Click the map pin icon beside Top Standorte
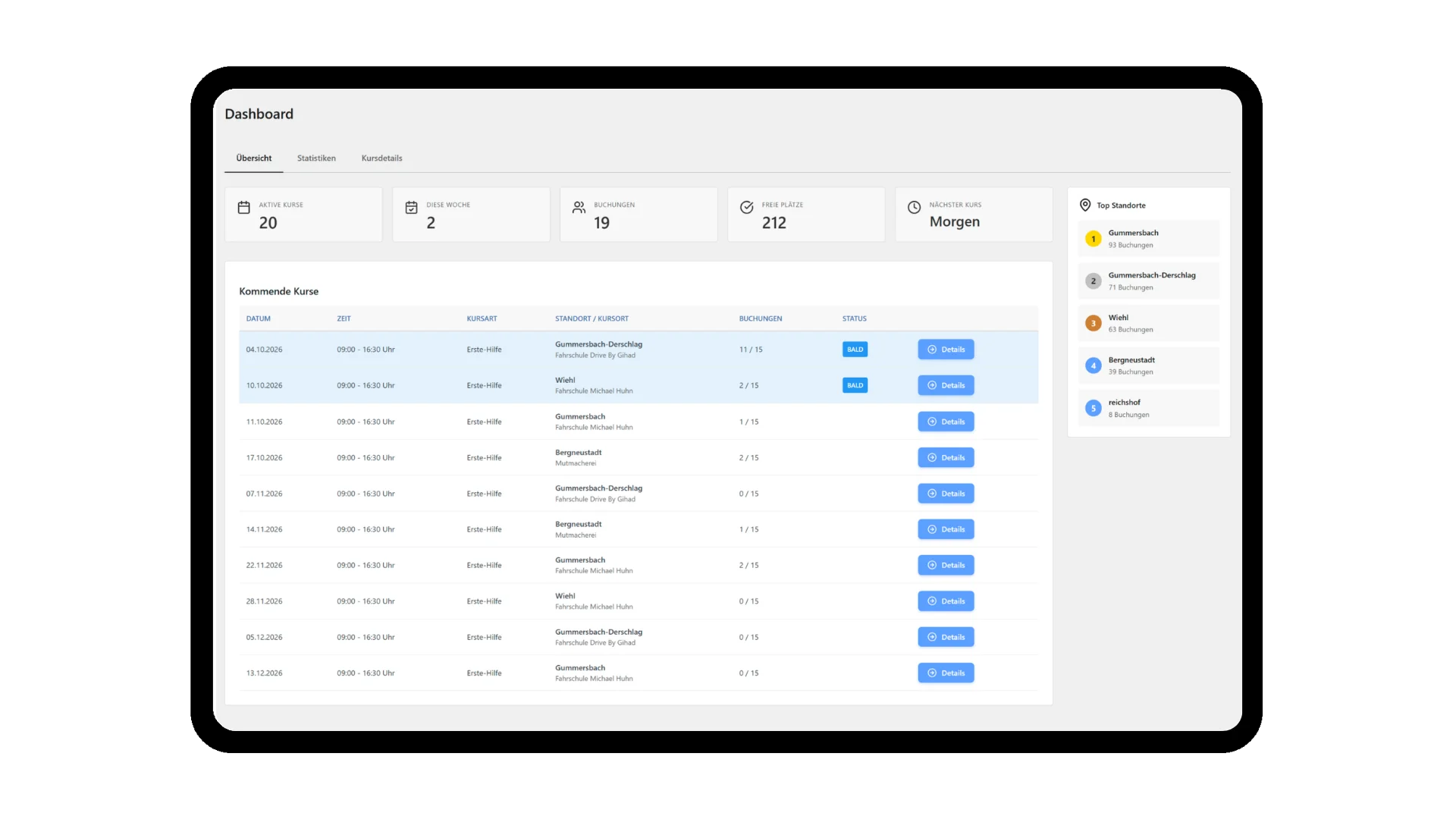The image size is (1456, 819). (x=1085, y=205)
